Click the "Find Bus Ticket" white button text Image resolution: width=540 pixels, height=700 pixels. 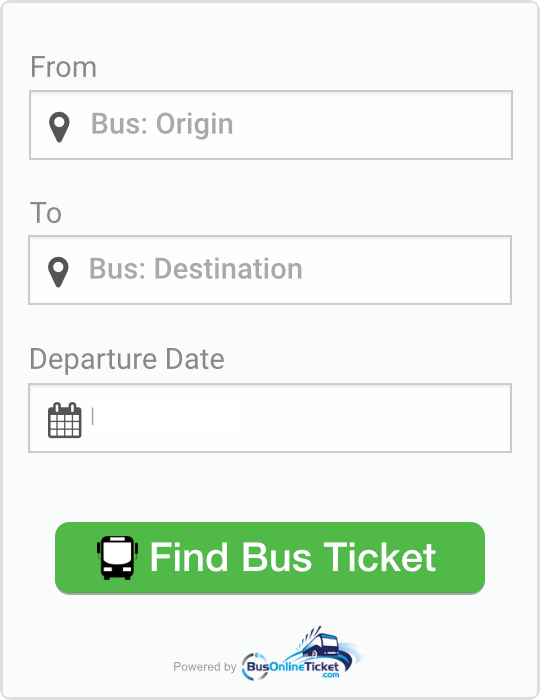point(293,557)
